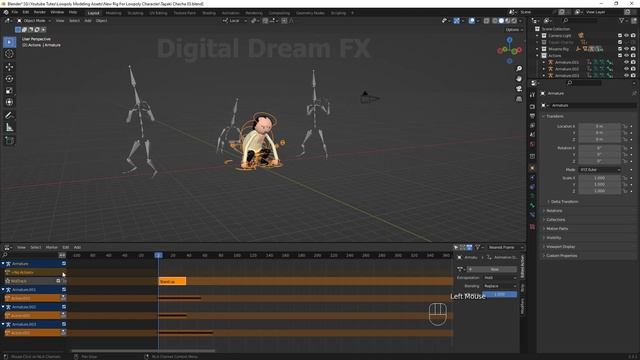Open the Render menu
640x360 pixels.
pyautogui.click(x=40, y=13)
